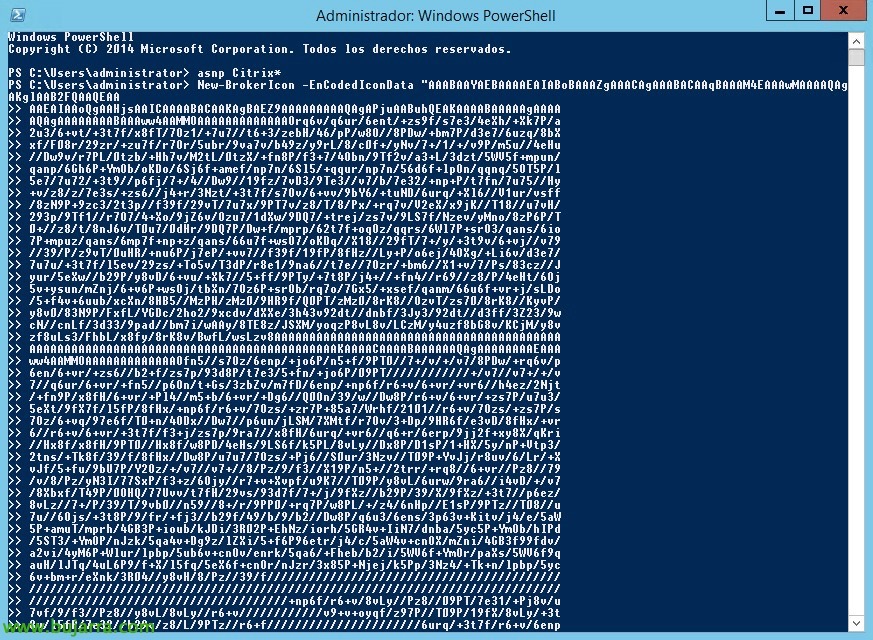Open the www.bujarra.com watermark link
The image size is (873, 640).
click(78, 627)
